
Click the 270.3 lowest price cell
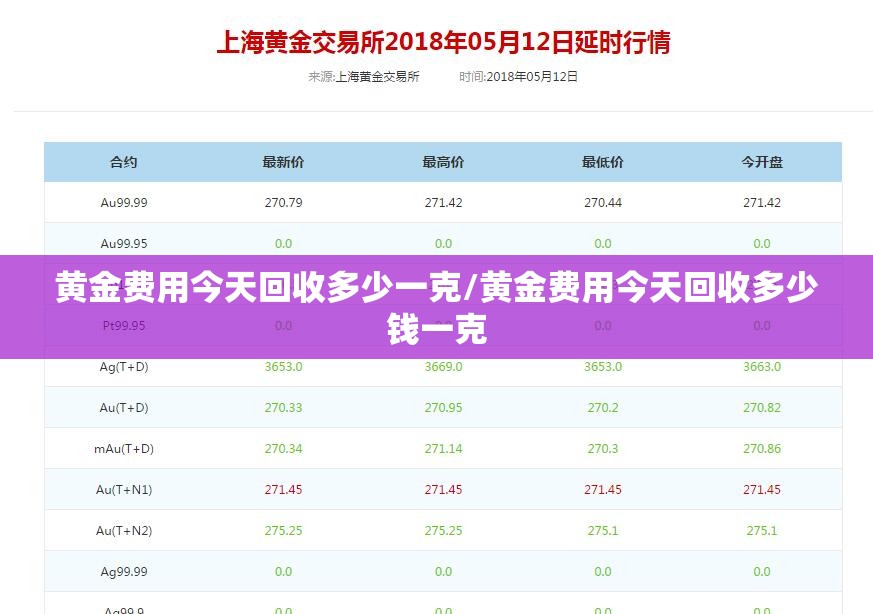tap(602, 449)
